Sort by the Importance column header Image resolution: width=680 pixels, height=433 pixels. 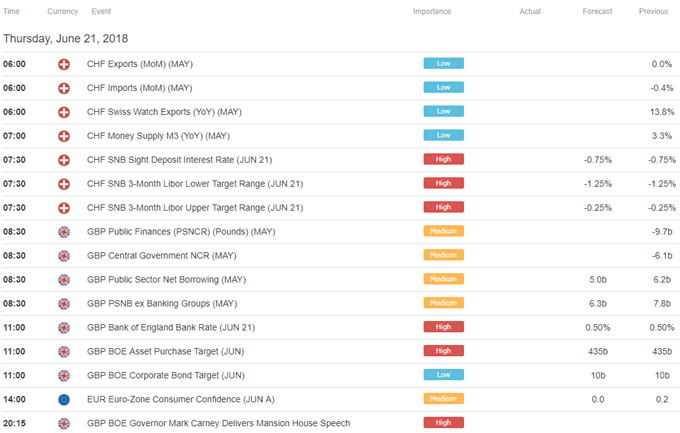click(432, 11)
